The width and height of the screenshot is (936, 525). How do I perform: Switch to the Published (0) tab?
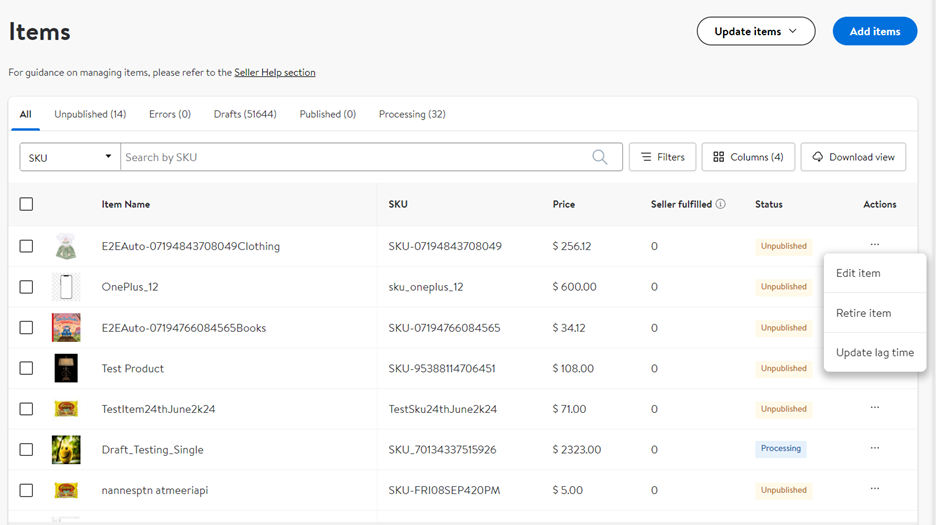tap(328, 114)
